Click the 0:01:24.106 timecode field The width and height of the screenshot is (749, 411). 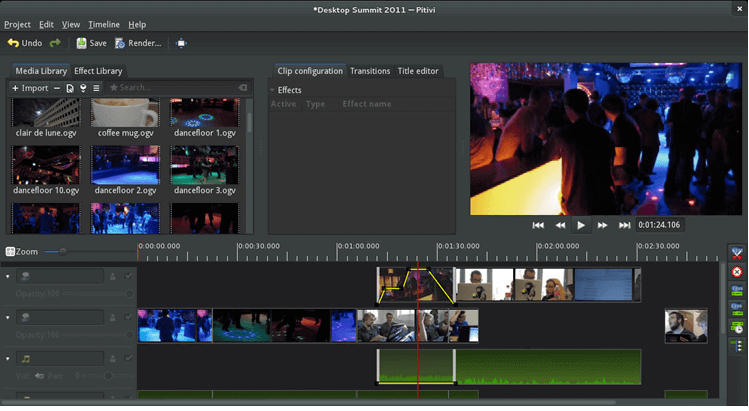[660, 225]
